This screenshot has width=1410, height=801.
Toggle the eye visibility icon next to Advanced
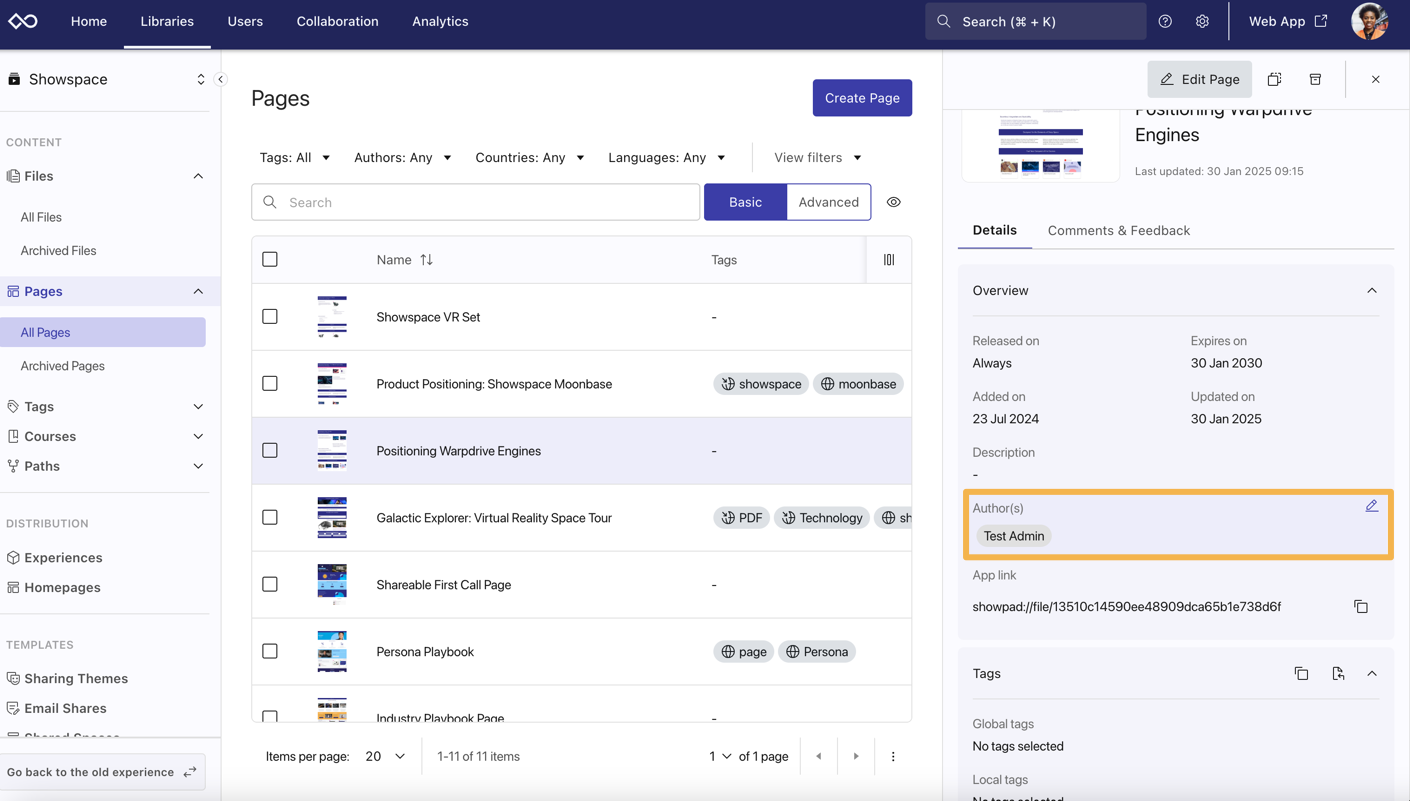[894, 202]
